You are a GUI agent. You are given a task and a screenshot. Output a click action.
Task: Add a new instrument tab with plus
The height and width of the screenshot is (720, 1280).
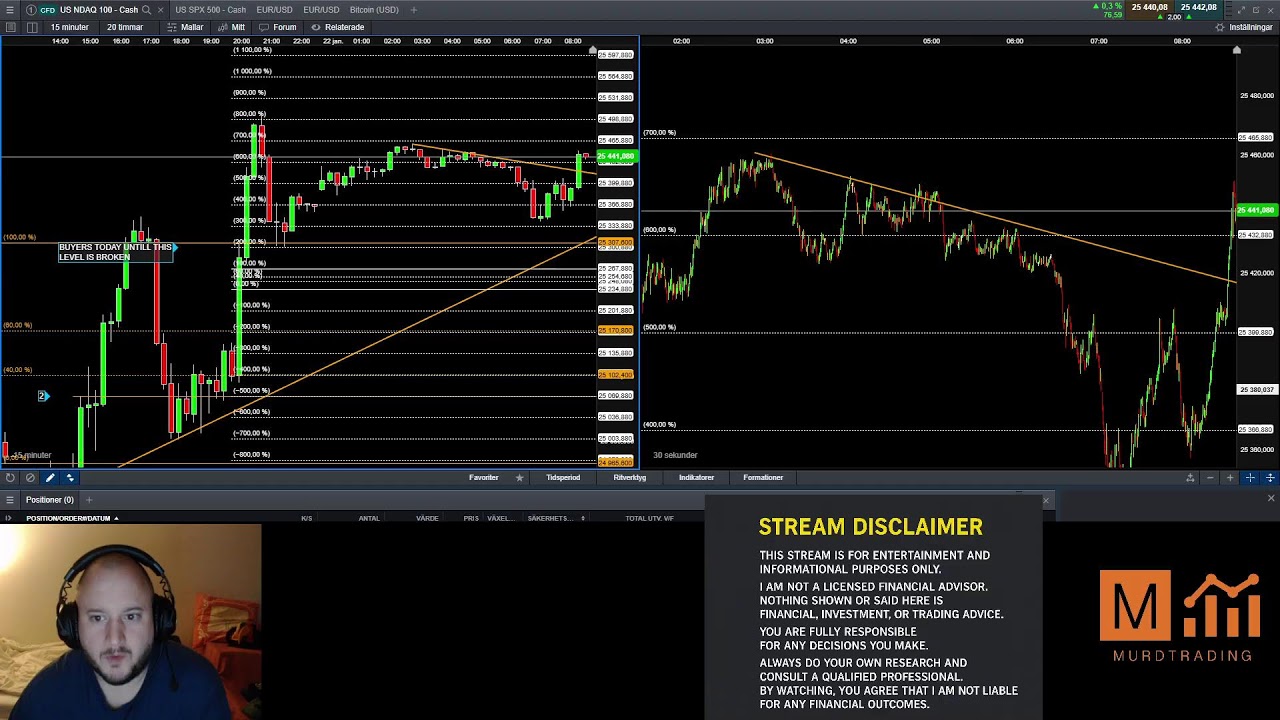coord(413,10)
